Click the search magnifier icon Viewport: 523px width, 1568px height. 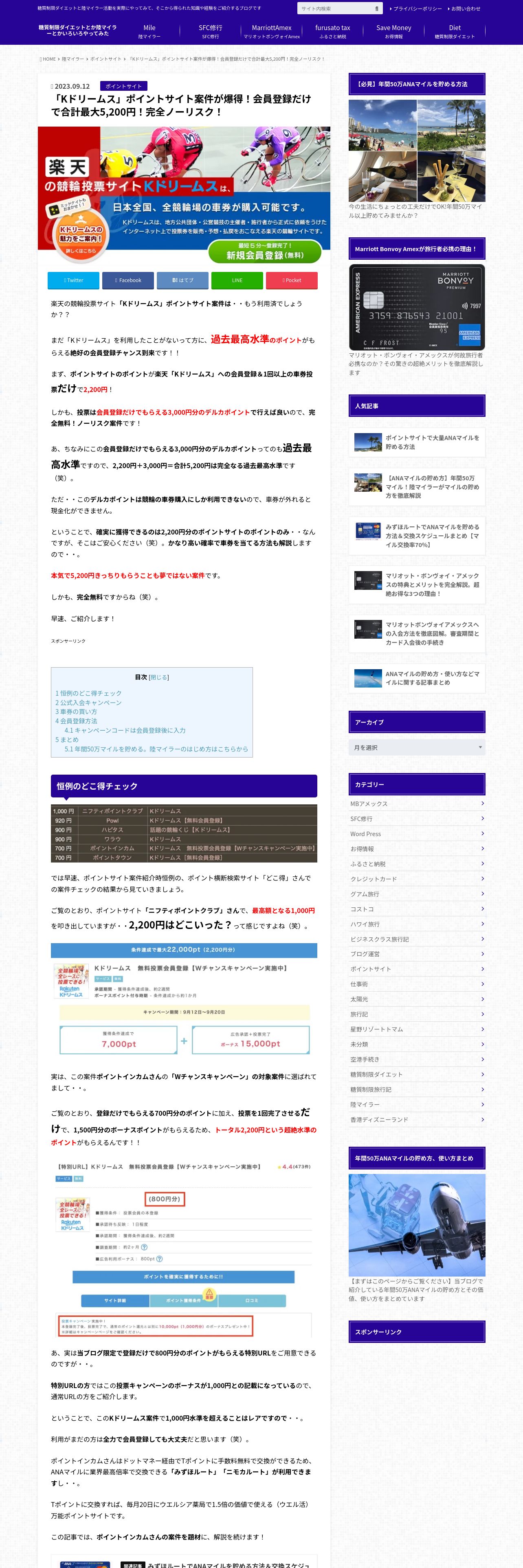tap(377, 9)
